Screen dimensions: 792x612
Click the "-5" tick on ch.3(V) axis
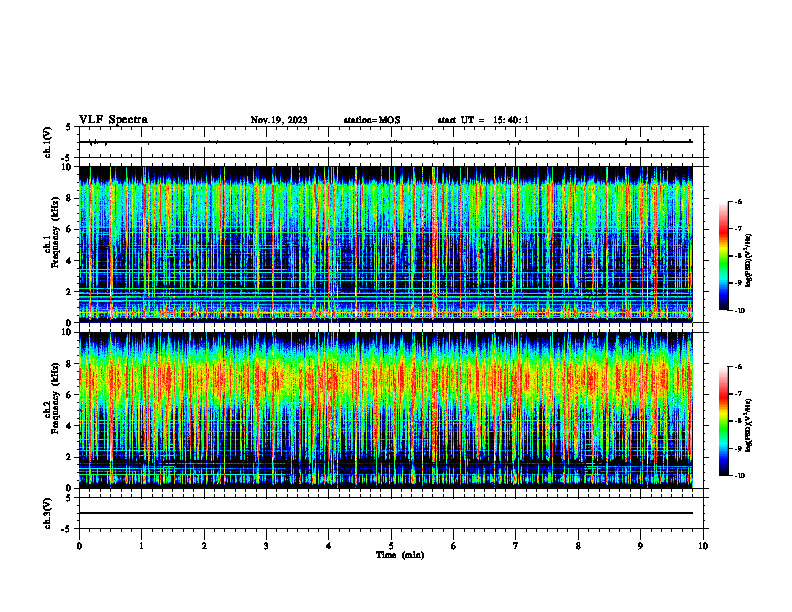[67, 529]
